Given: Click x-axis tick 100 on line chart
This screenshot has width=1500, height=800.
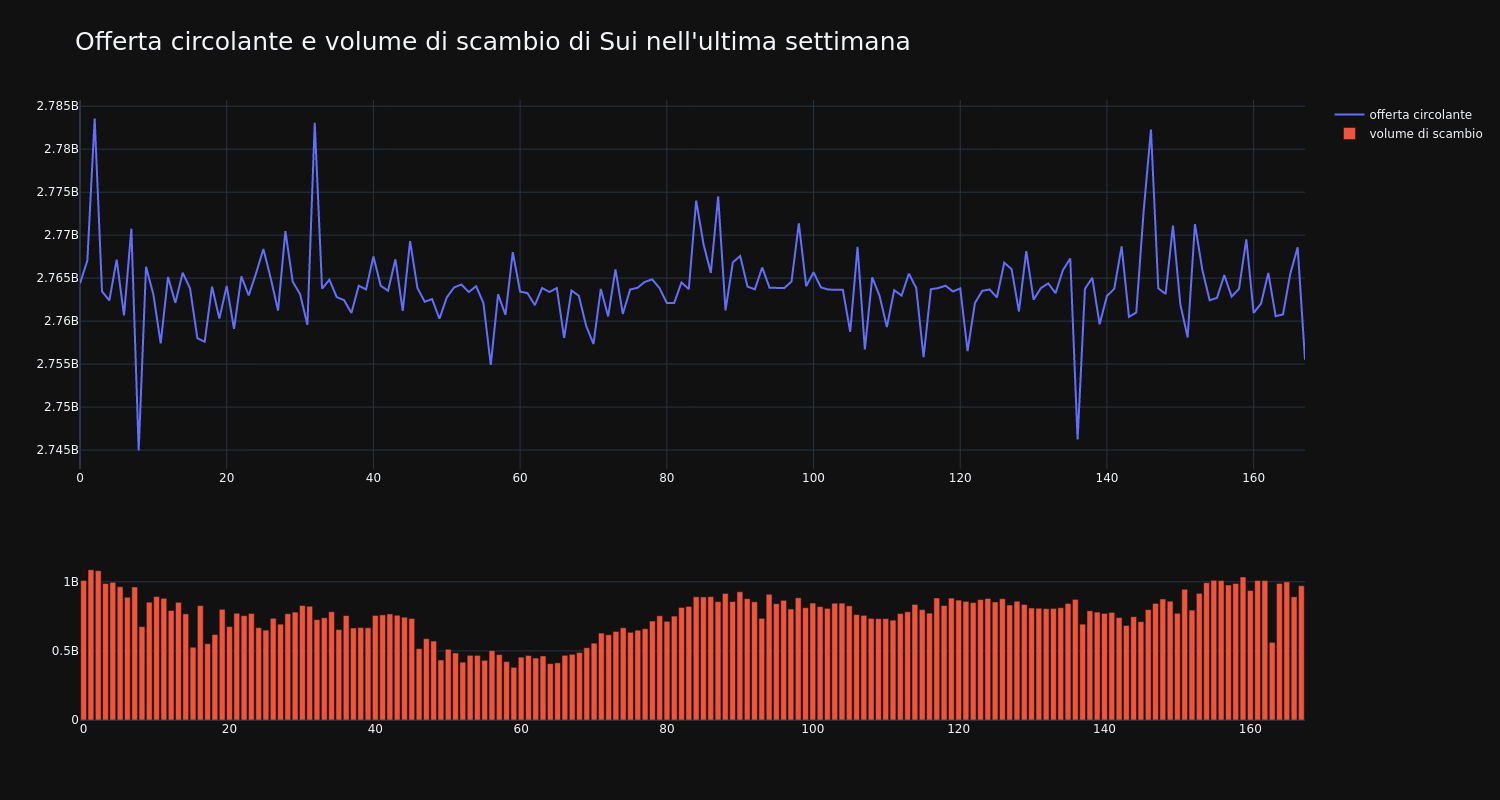Looking at the screenshot, I should click(813, 478).
